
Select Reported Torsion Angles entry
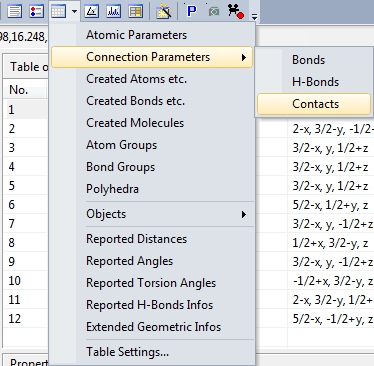[151, 283]
